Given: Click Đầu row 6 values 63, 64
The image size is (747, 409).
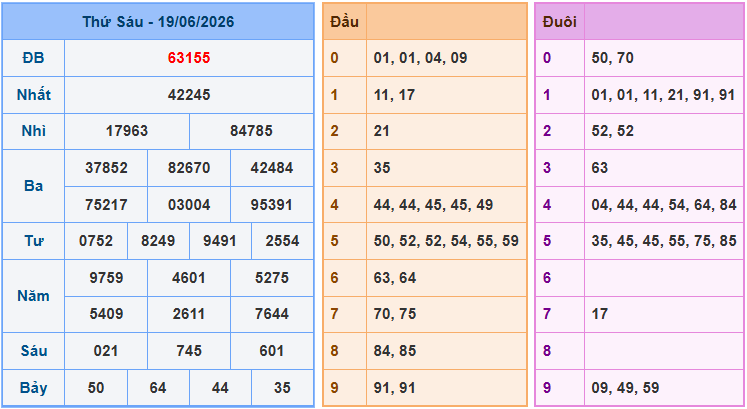Looking at the screenshot, I should (x=395, y=278).
